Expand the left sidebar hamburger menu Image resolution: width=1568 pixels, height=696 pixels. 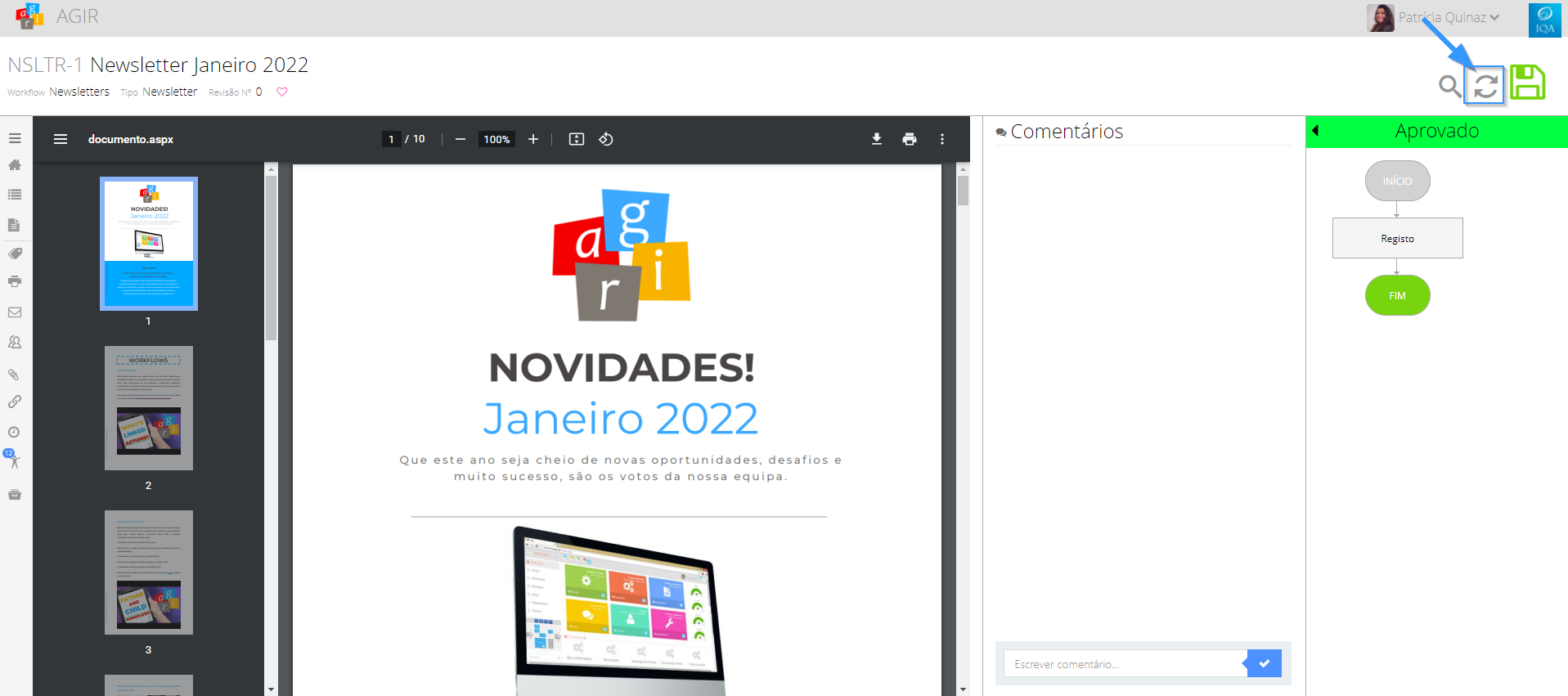point(15,139)
